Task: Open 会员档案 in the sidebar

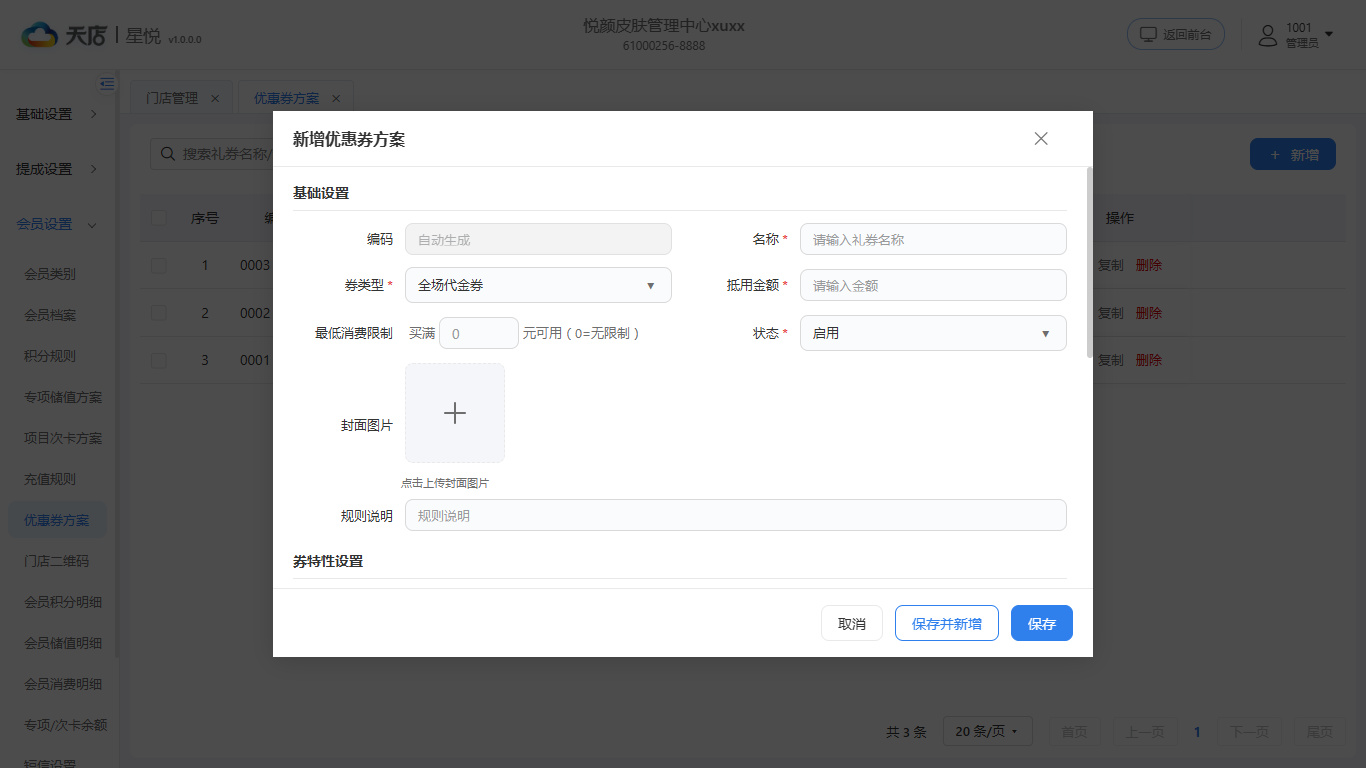Action: 50,315
